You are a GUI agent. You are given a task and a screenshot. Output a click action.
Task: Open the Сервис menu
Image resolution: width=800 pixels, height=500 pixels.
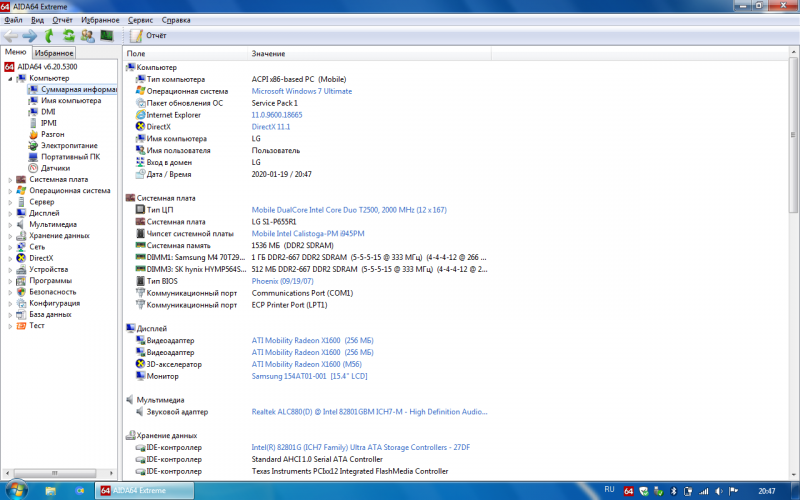pyautogui.click(x=140, y=20)
